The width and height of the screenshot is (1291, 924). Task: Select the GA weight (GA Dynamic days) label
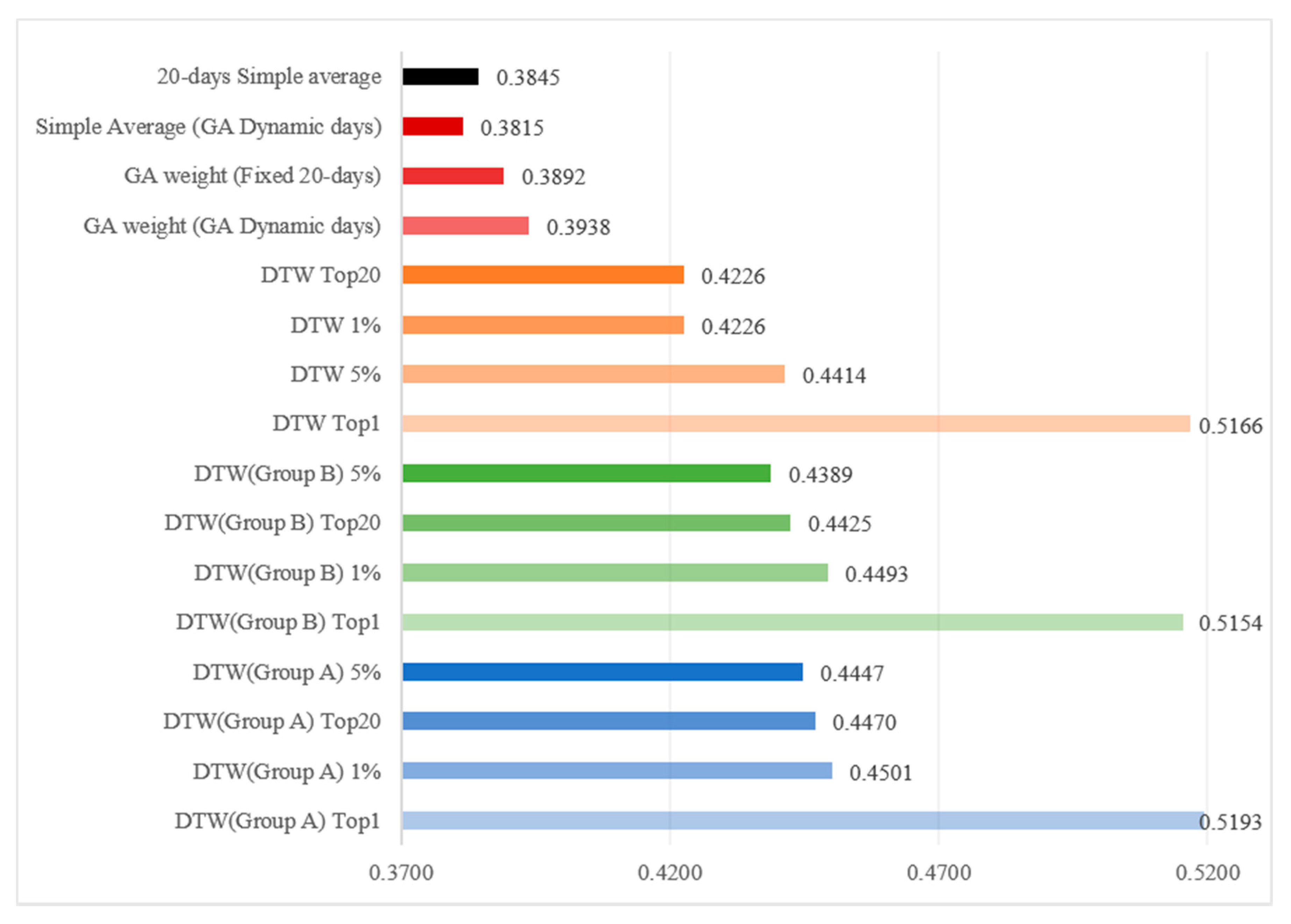tap(232, 226)
